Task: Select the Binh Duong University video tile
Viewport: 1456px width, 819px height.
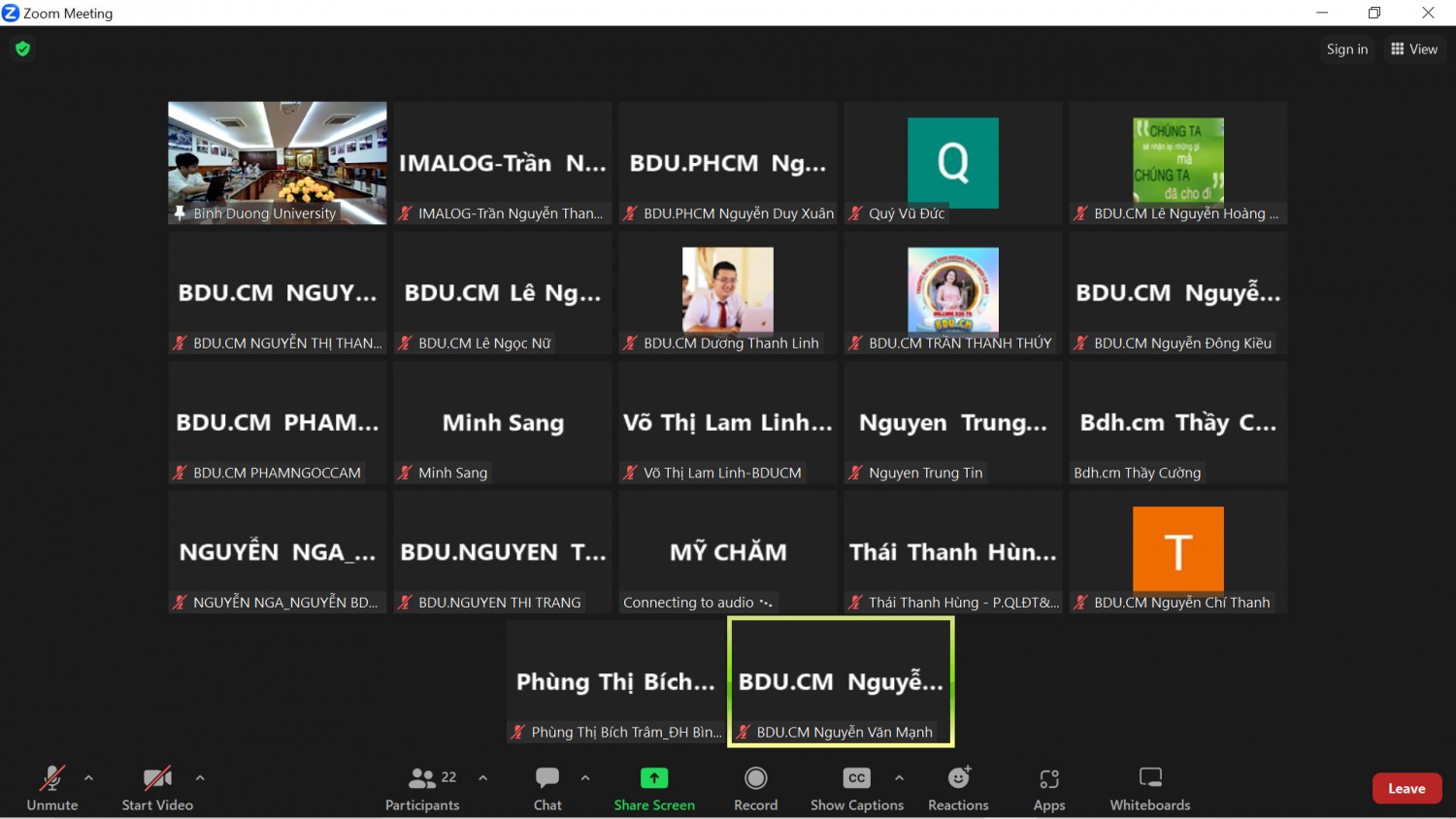Action: 278,163
